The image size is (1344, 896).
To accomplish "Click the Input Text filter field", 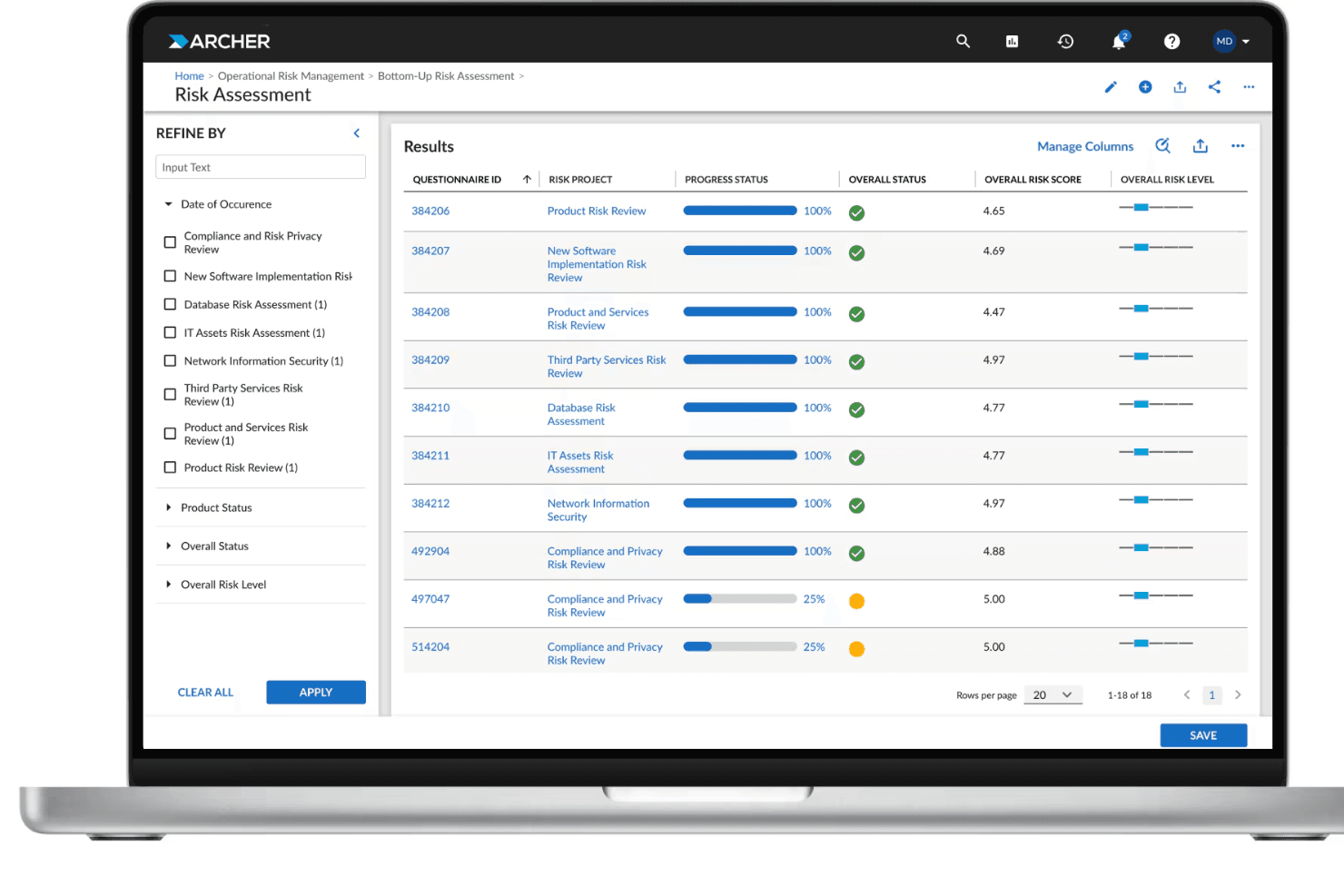I will 261,167.
